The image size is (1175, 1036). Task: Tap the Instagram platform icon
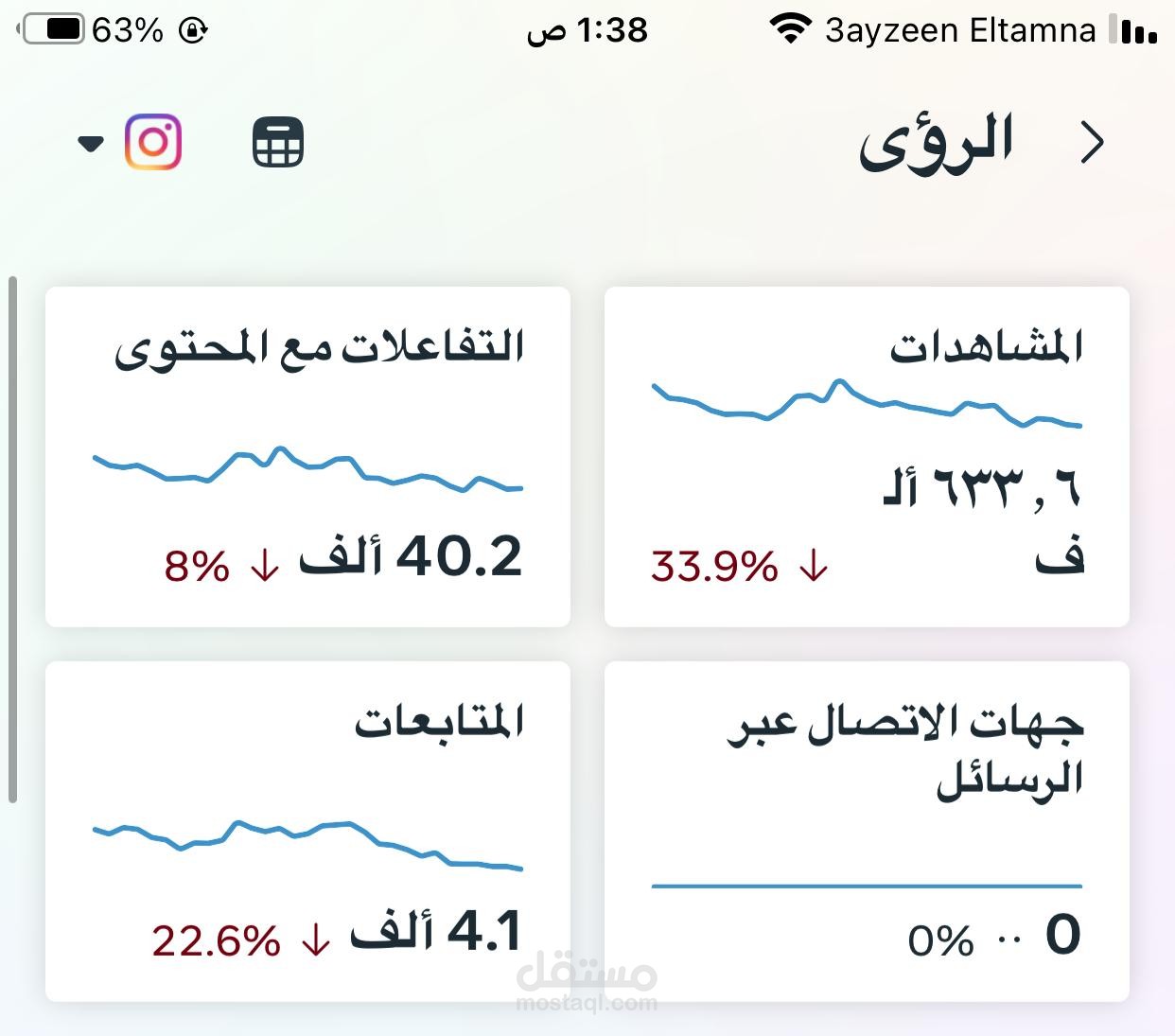(x=153, y=142)
